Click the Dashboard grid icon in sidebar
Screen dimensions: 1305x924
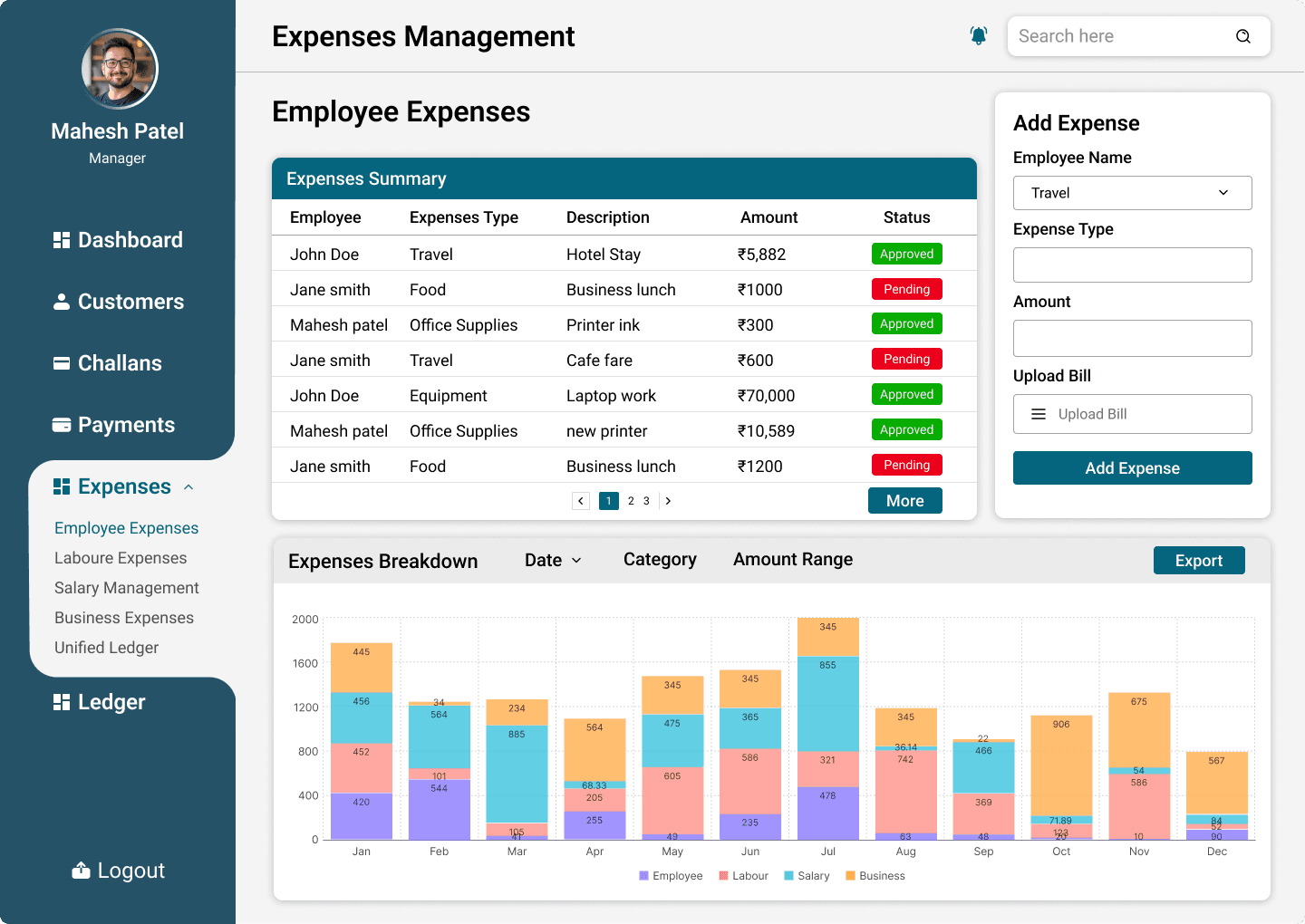[x=62, y=240]
